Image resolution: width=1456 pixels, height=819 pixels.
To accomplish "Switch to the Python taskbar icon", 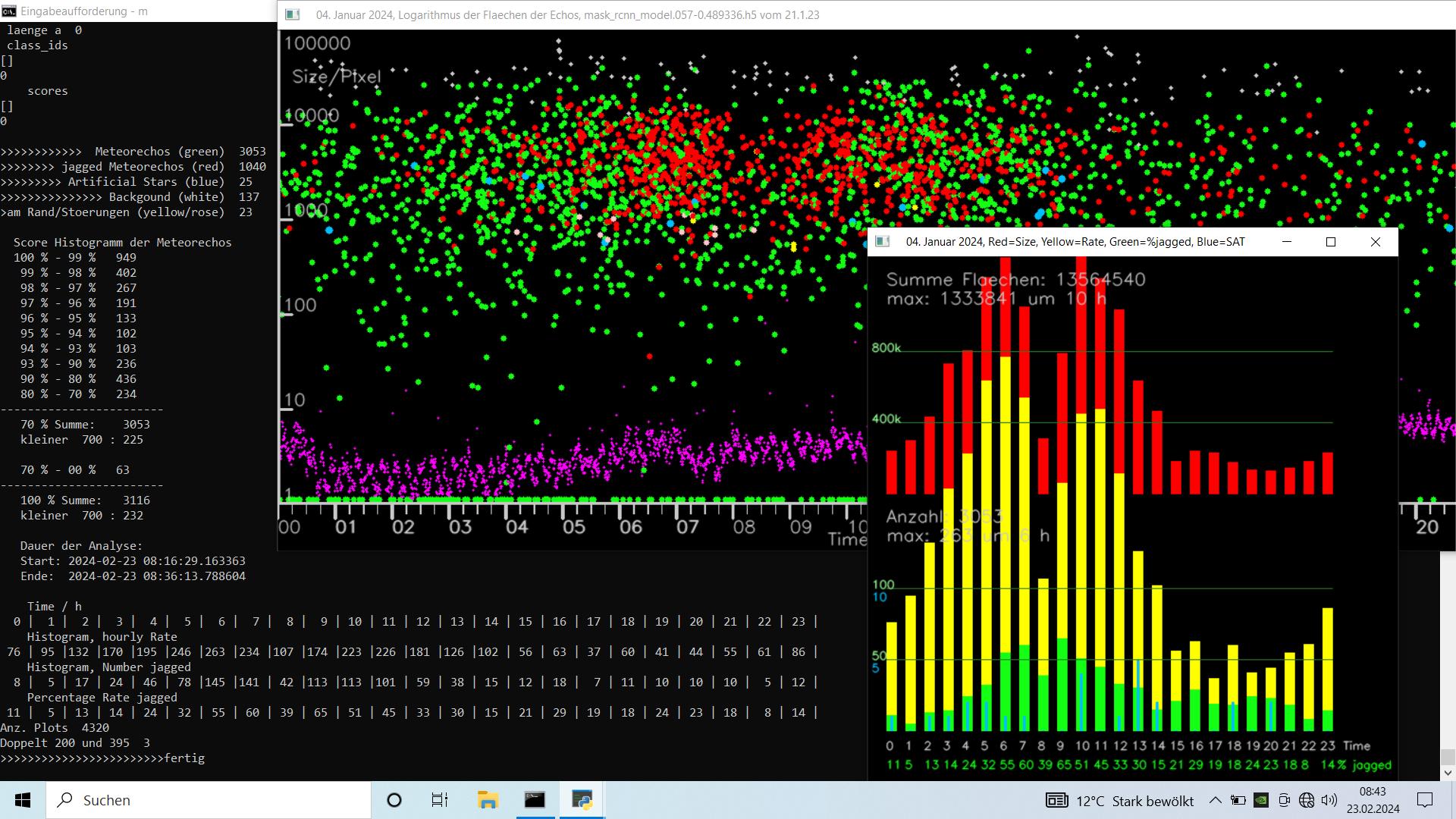I will click(582, 800).
